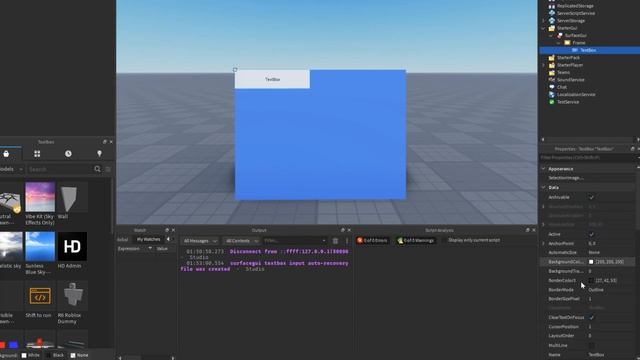Toggle errors filter in Script Analysis
Viewport: 640px width, 360px height.
(x=372, y=241)
